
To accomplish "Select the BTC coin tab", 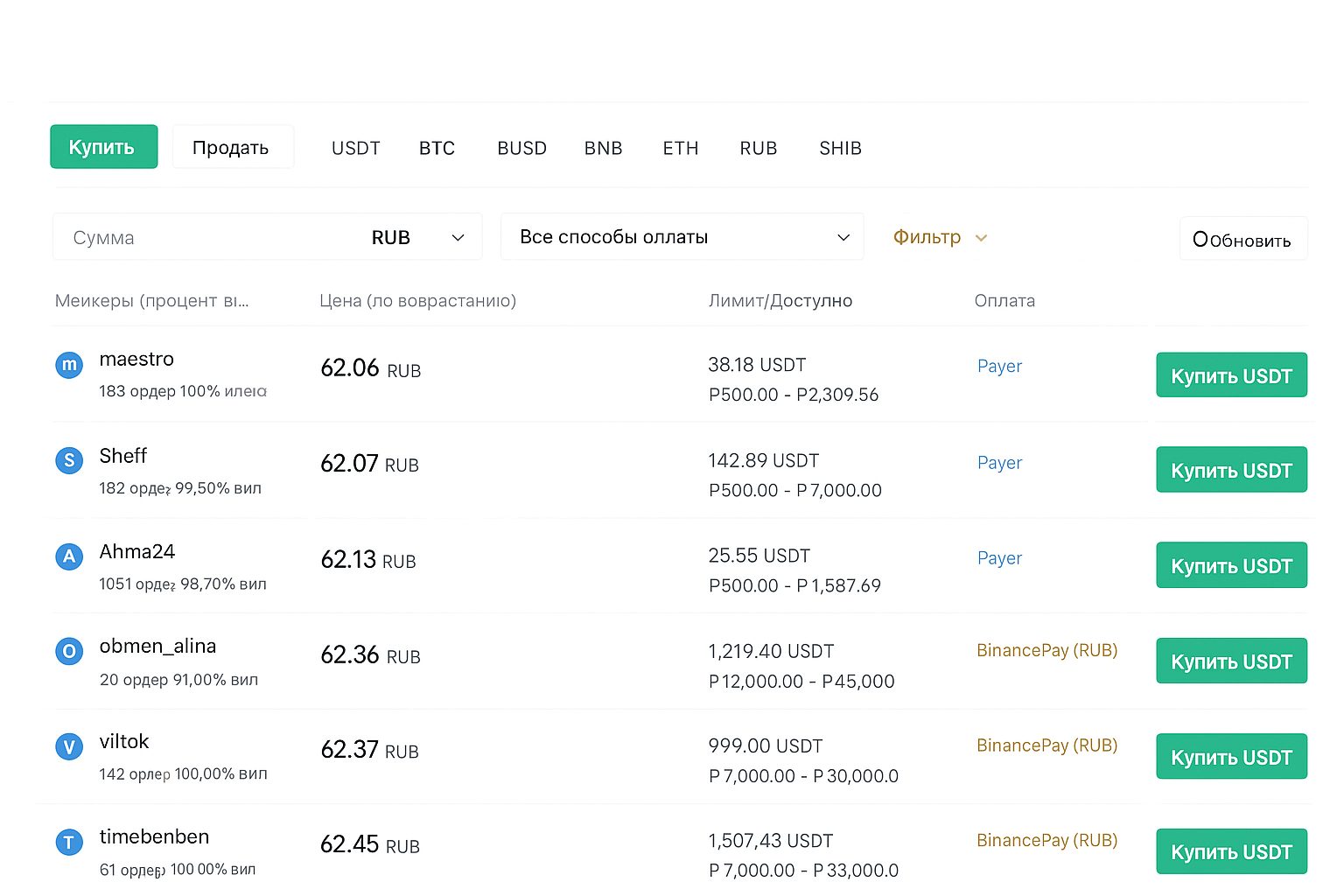I will point(437,149).
